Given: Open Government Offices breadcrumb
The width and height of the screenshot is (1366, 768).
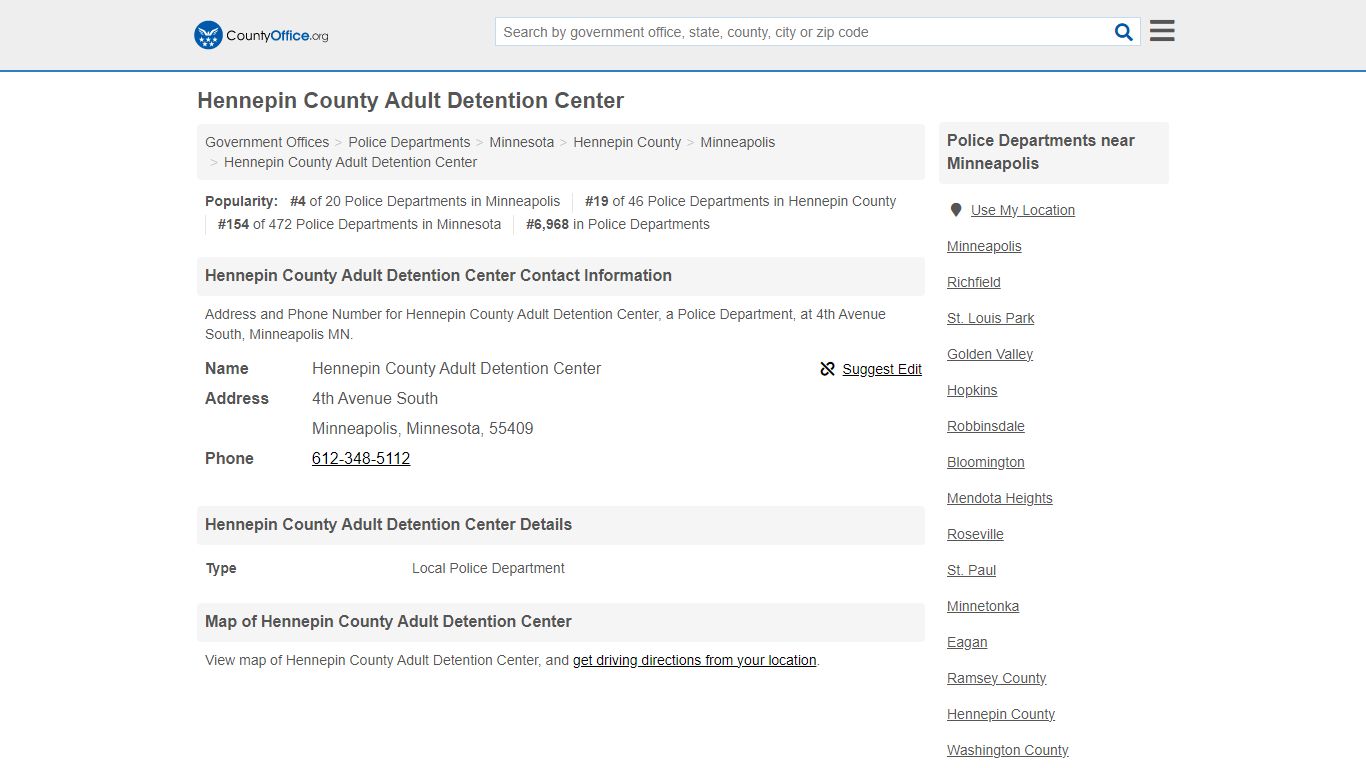Looking at the screenshot, I should point(267,142).
